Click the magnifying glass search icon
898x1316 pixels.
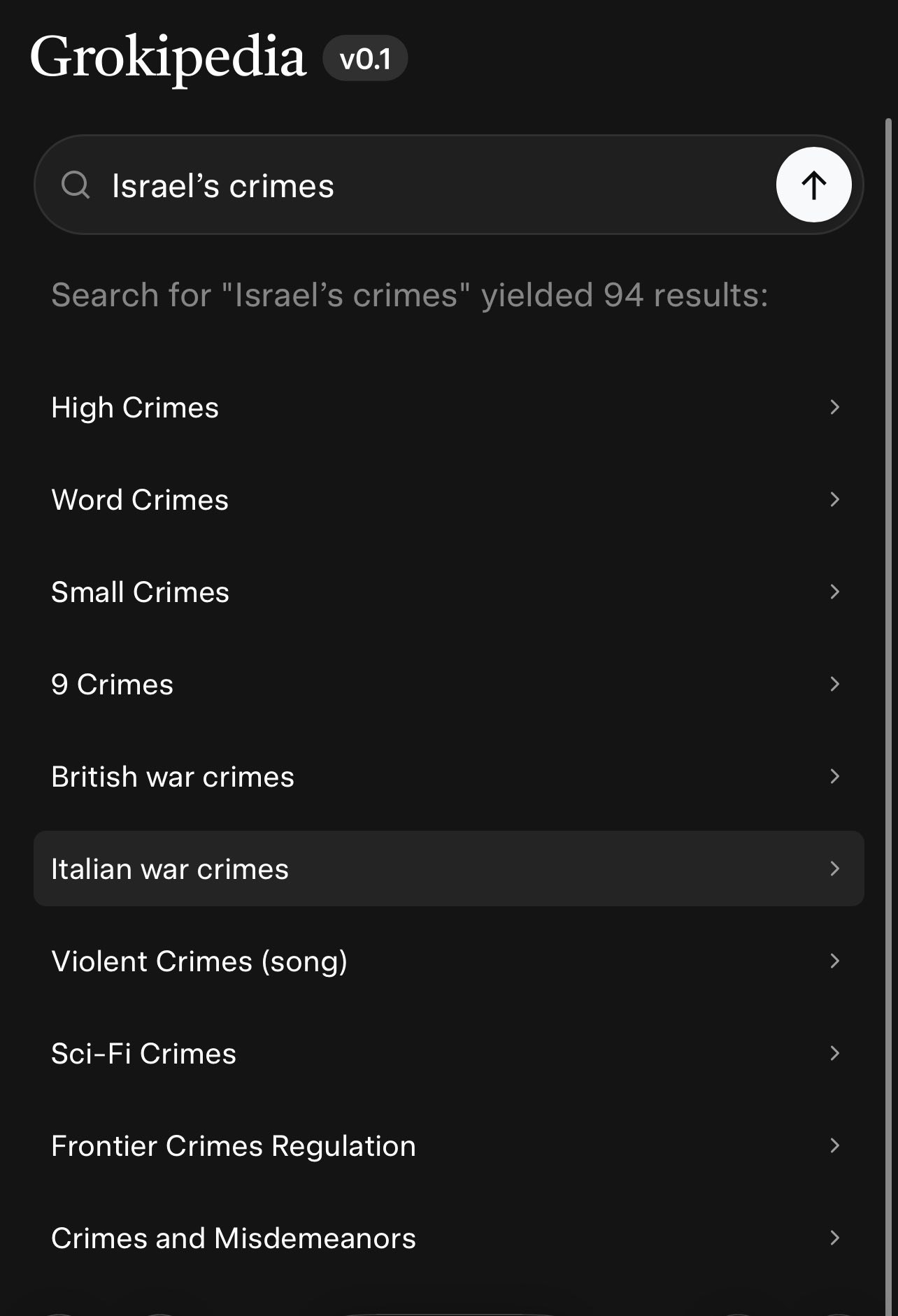pos(76,185)
